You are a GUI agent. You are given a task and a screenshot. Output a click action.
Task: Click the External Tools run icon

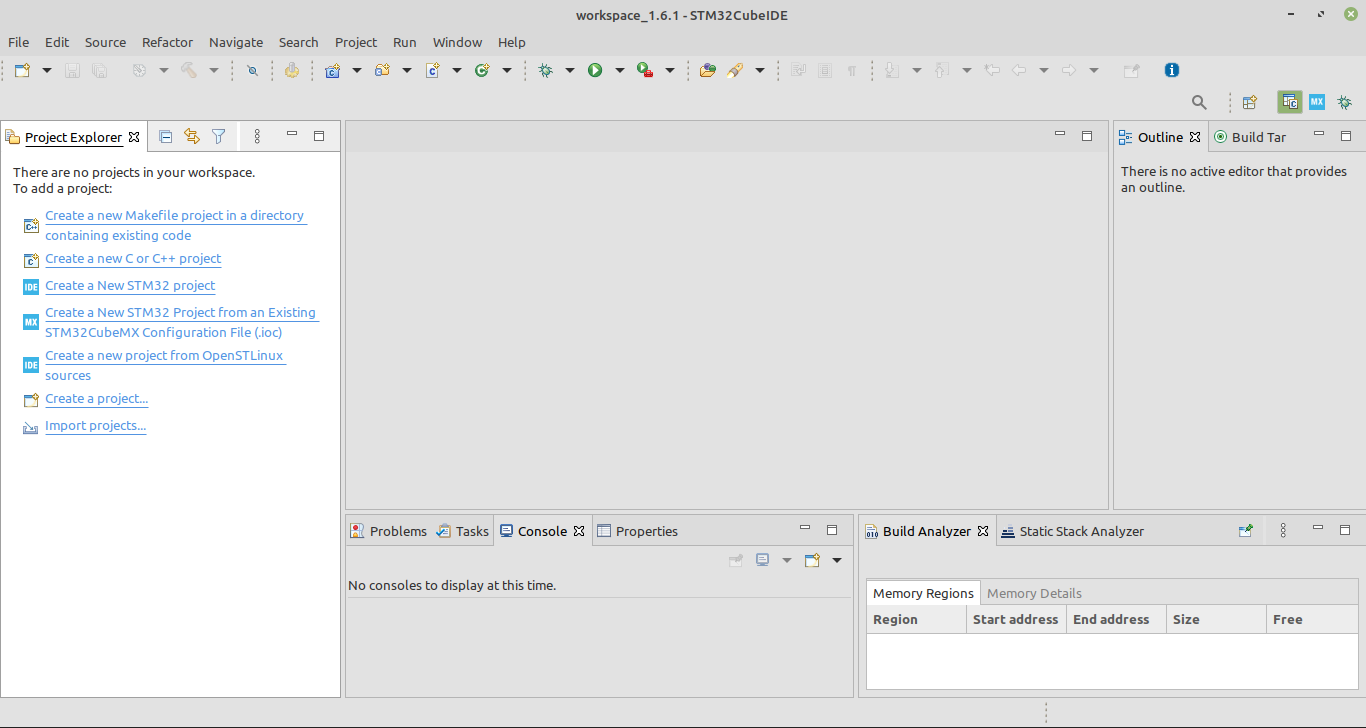pos(645,70)
